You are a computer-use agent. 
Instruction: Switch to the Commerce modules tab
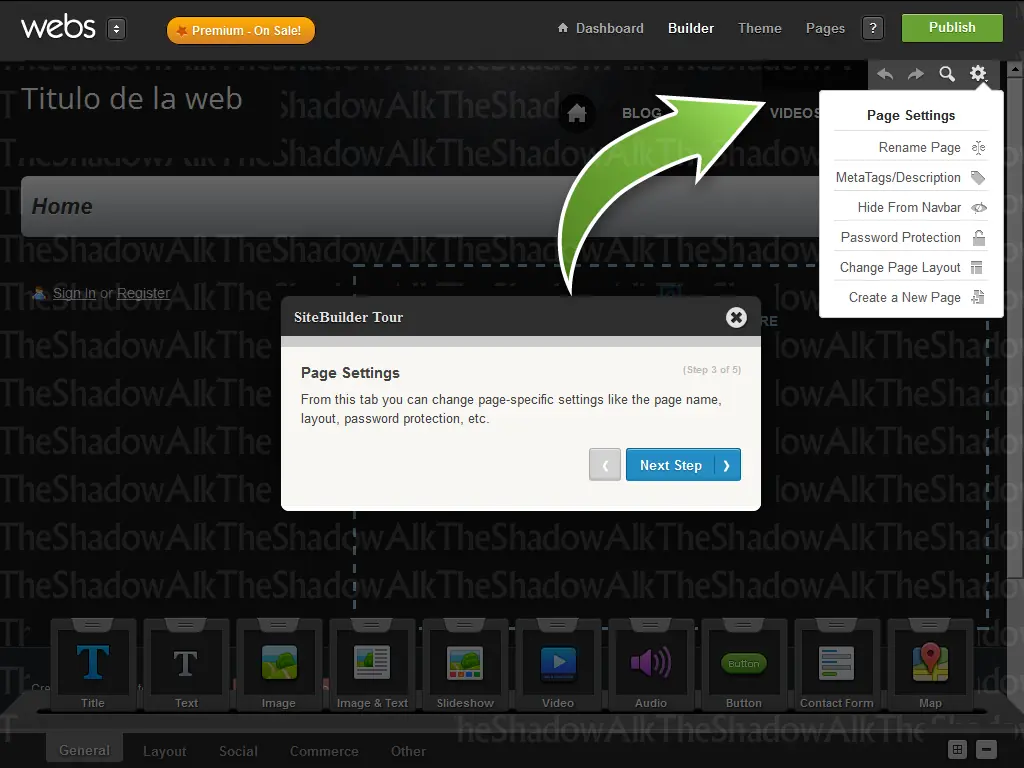pyautogui.click(x=324, y=751)
